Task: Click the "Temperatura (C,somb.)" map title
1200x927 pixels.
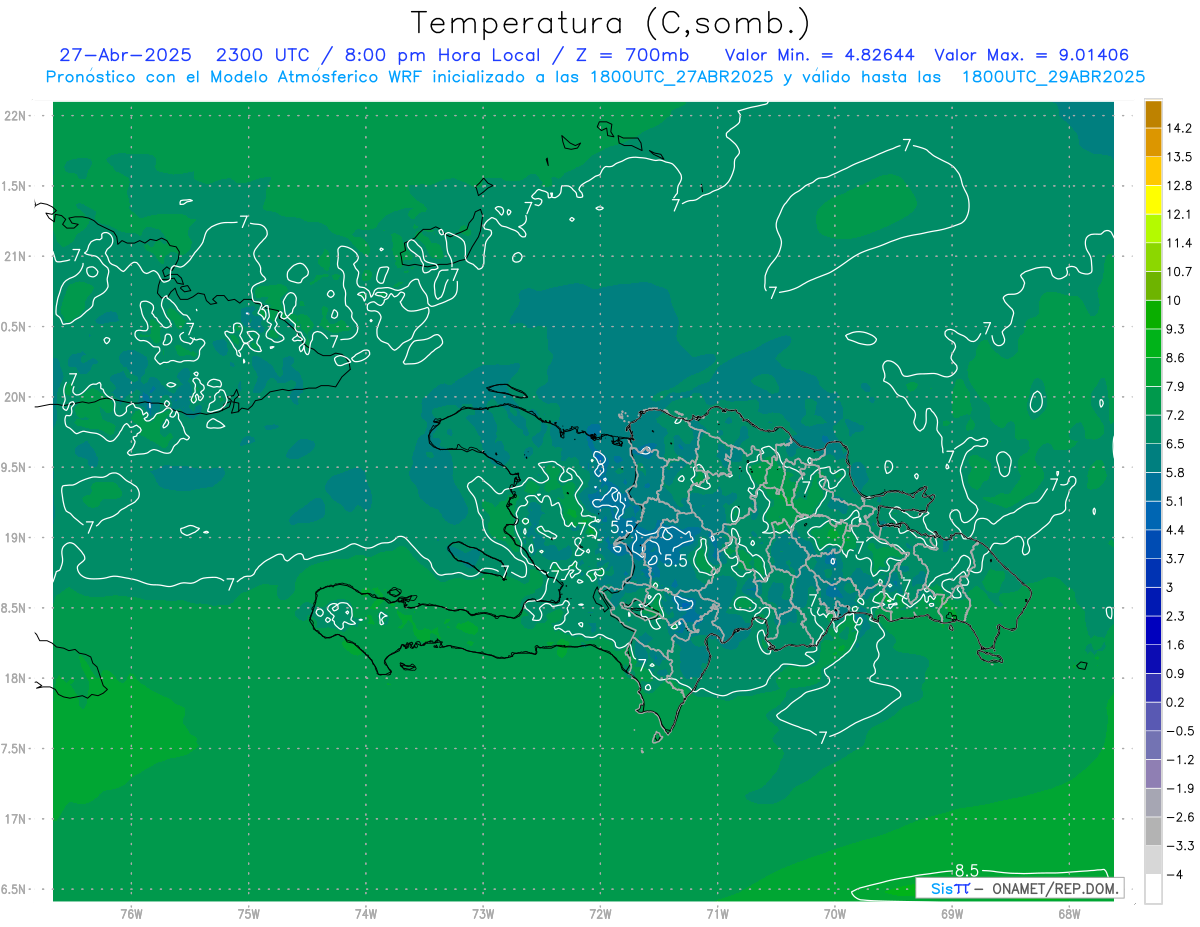Action: point(611,23)
